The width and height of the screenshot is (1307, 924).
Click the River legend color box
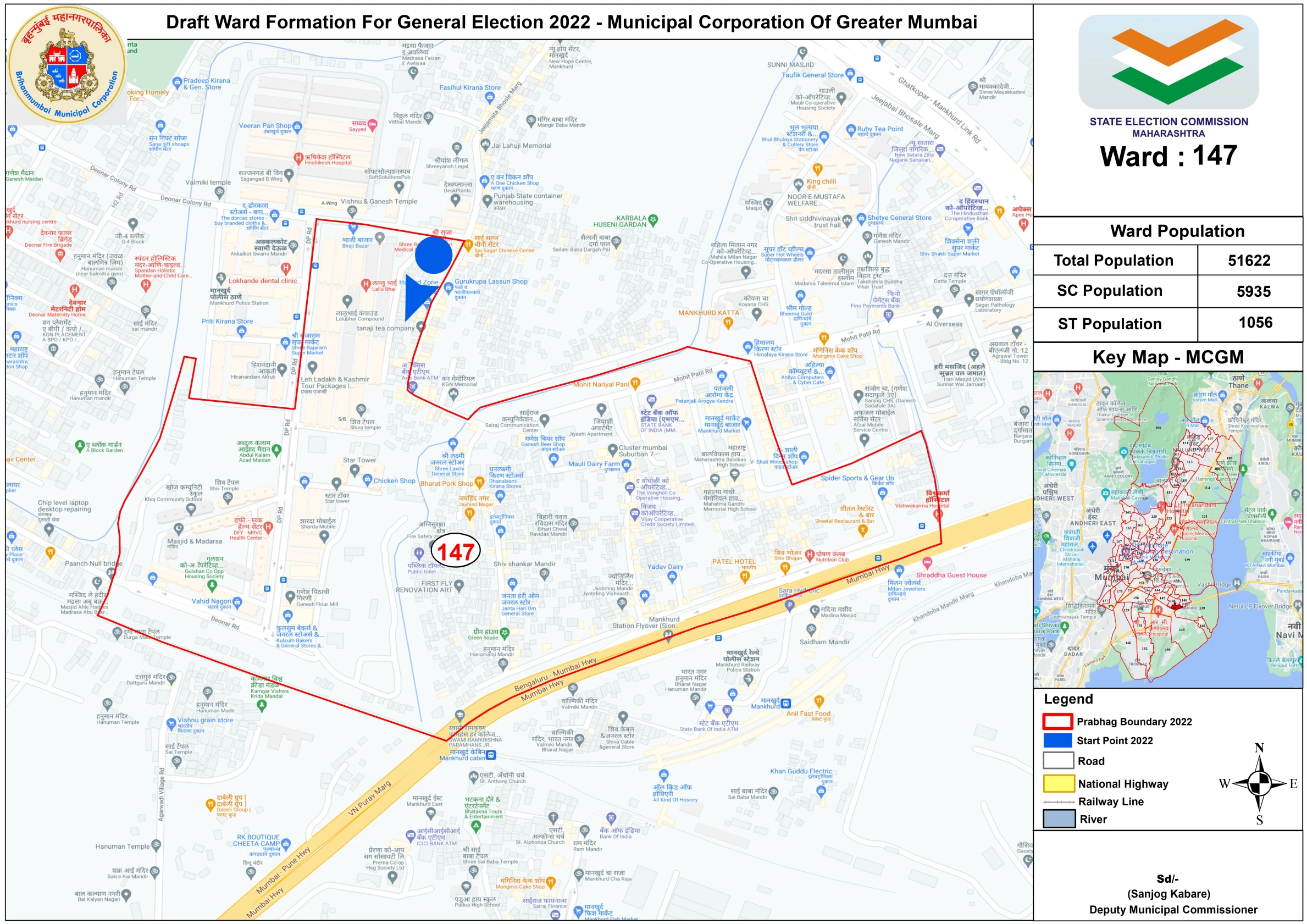click(x=1058, y=818)
